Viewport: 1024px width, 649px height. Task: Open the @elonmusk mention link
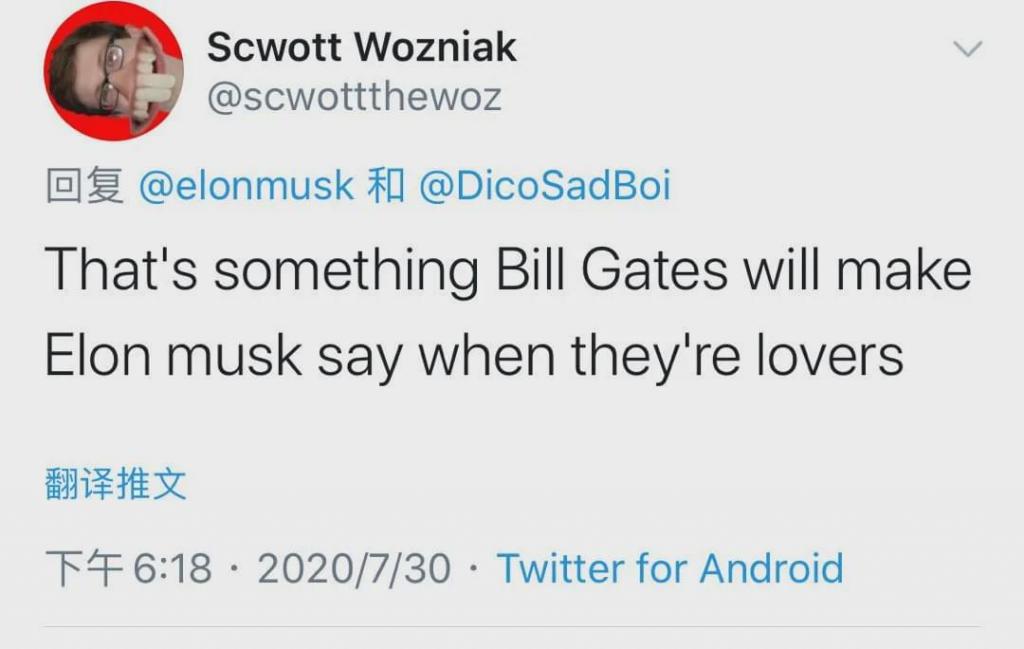click(x=246, y=185)
